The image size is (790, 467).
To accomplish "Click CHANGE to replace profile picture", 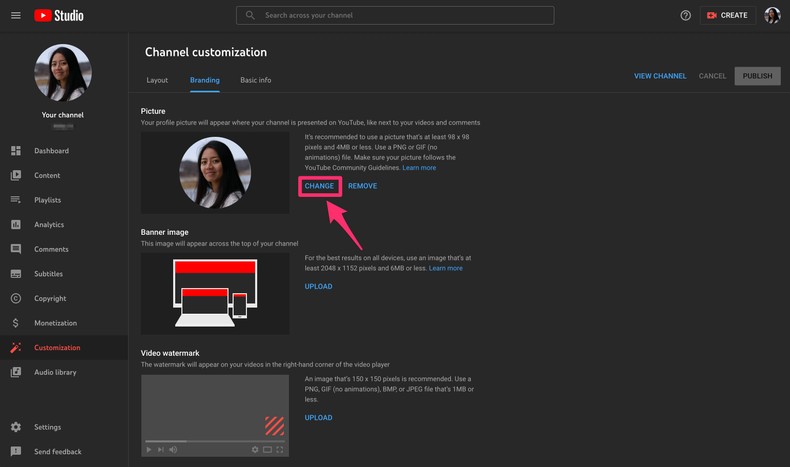I will tap(319, 186).
